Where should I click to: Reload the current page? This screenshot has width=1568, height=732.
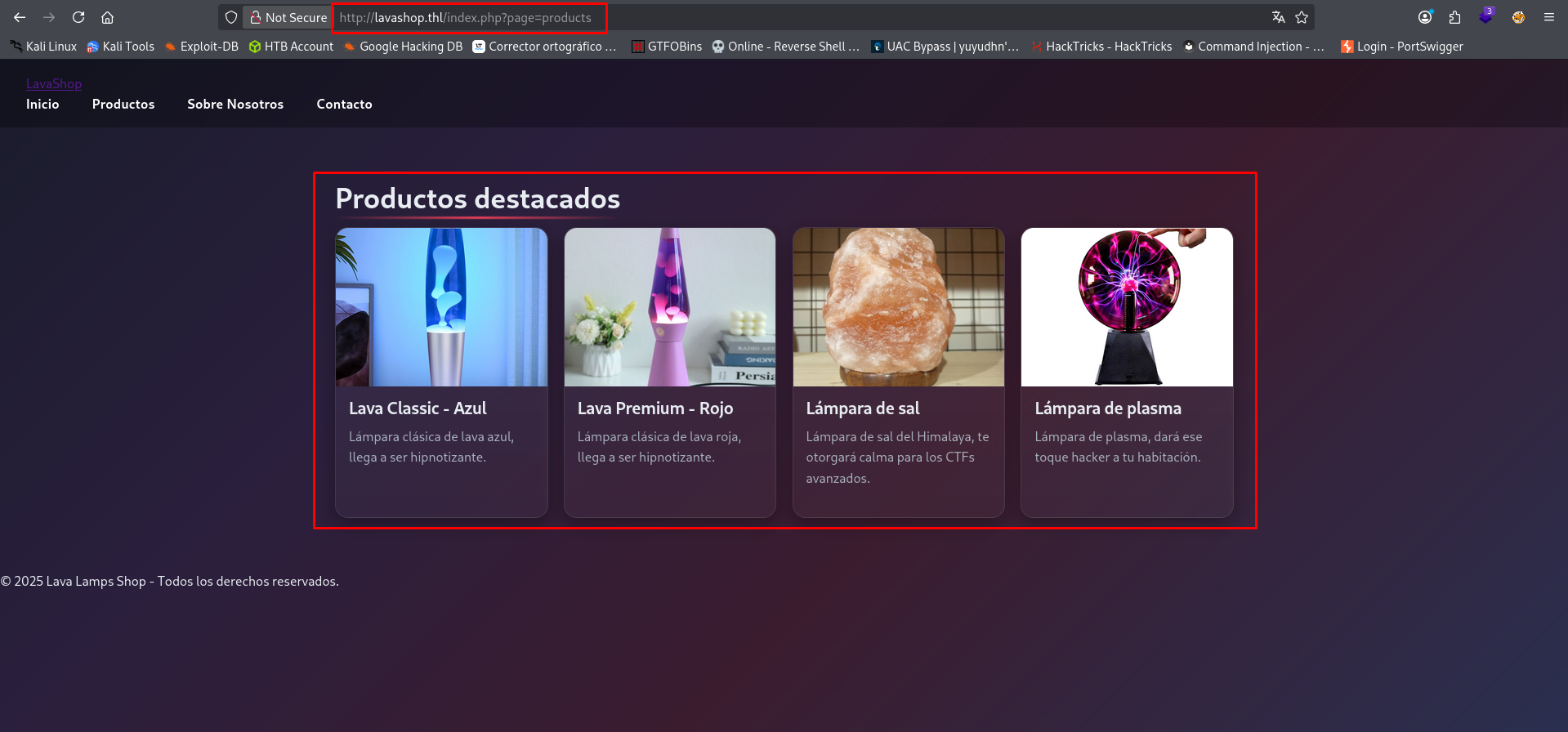coord(78,17)
